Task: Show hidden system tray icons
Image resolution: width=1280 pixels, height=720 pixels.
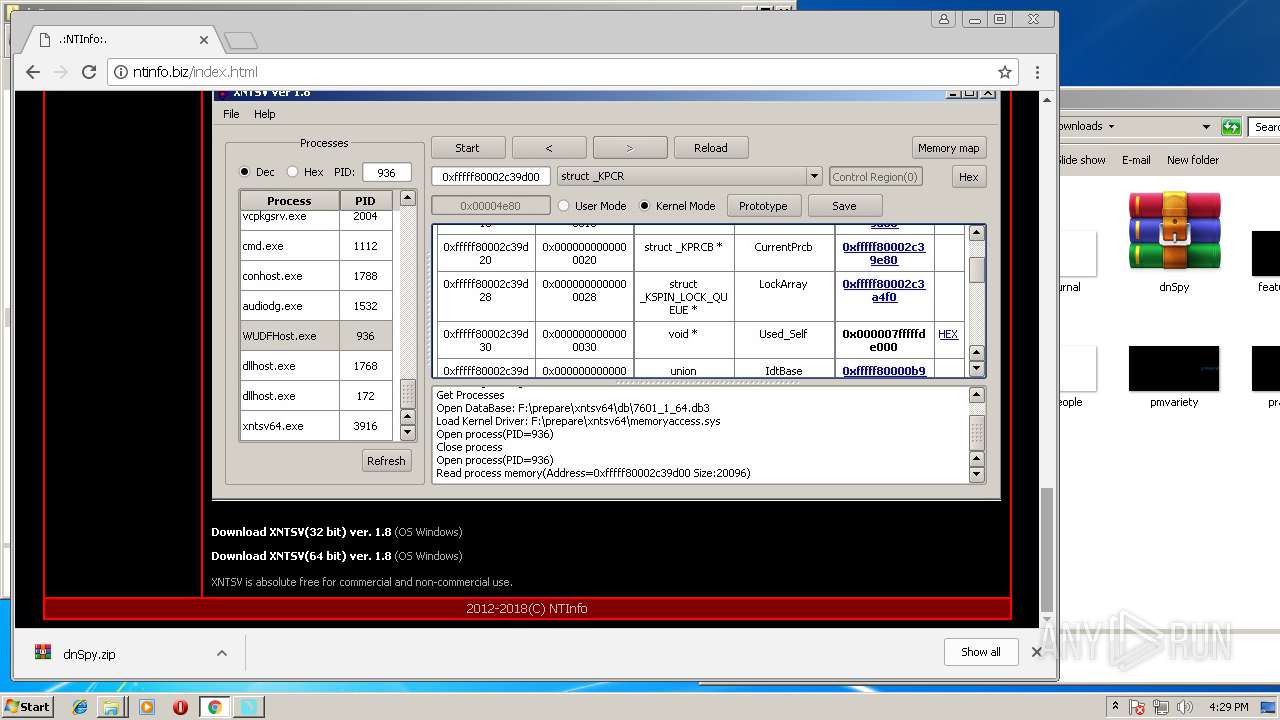Action: (1115, 707)
